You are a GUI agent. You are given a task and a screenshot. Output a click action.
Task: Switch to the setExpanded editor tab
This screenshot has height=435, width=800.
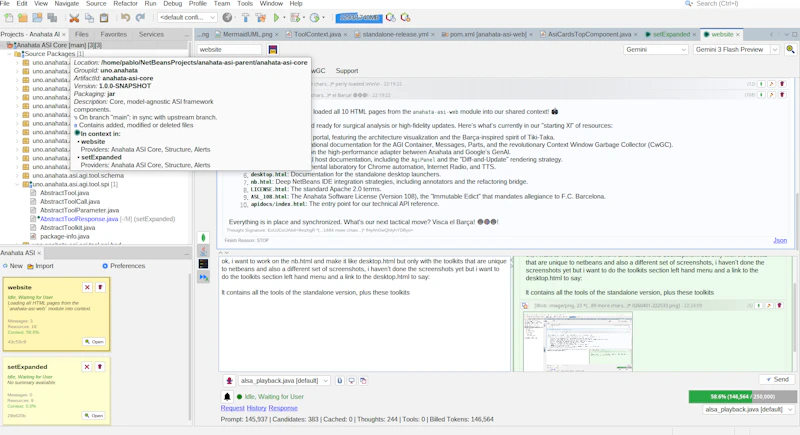(x=670, y=34)
